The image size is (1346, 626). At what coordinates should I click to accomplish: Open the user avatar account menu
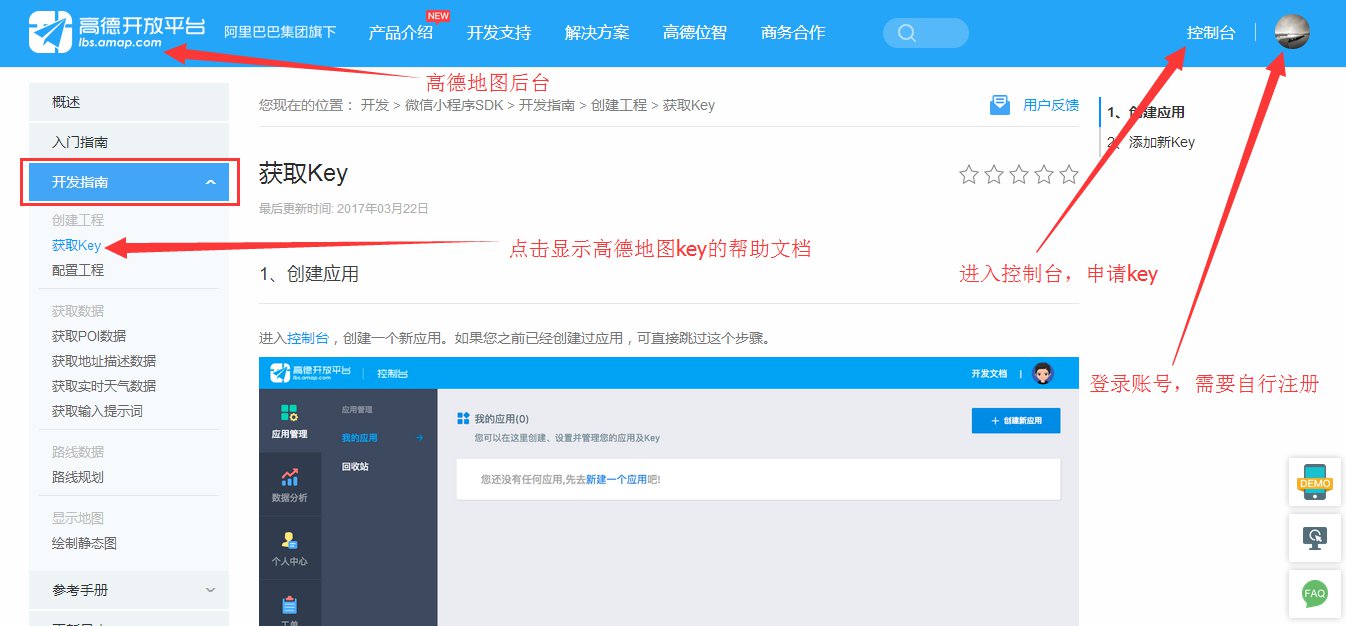pyautogui.click(x=1292, y=32)
